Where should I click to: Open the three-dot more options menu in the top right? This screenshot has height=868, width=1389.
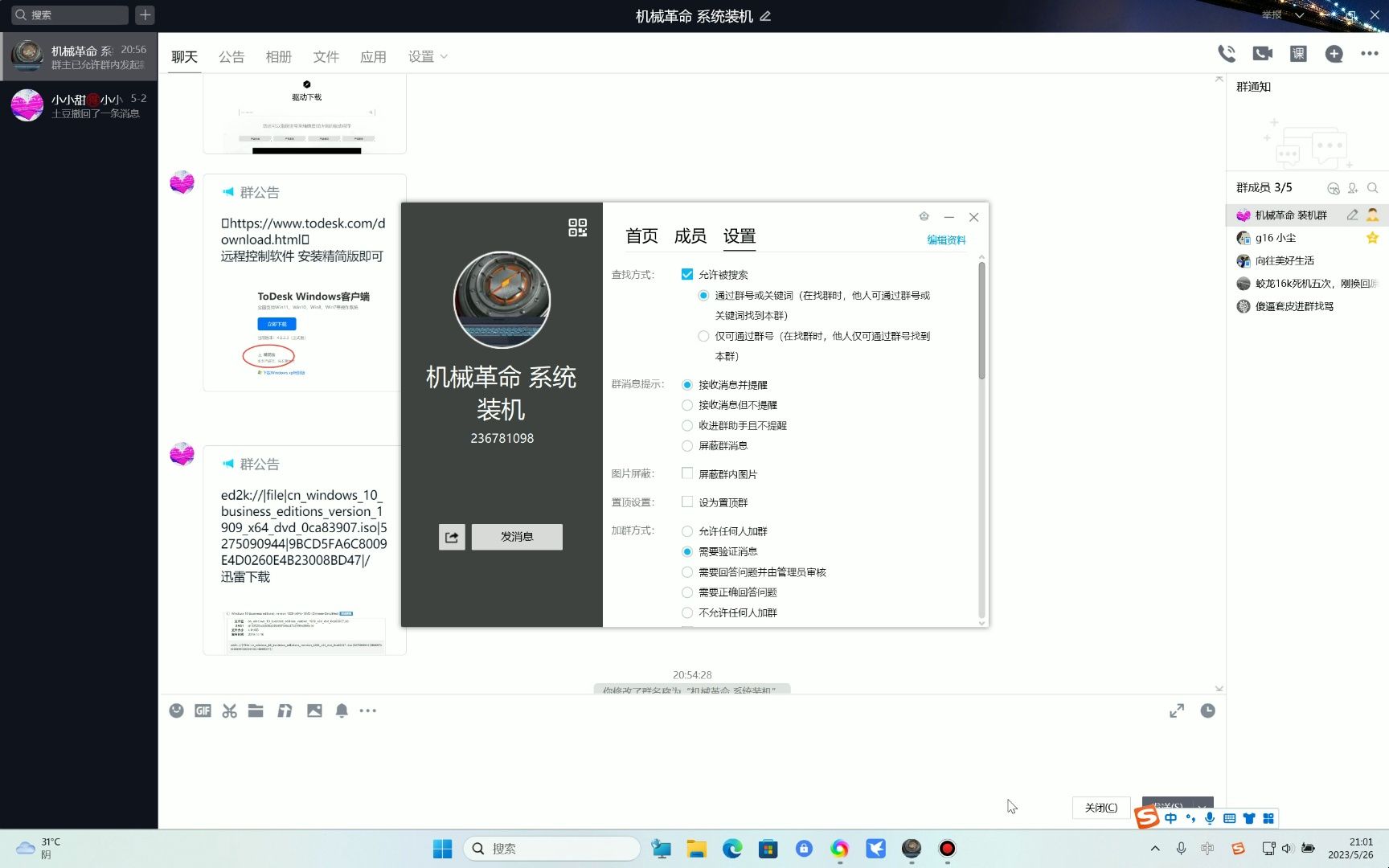[x=1370, y=54]
